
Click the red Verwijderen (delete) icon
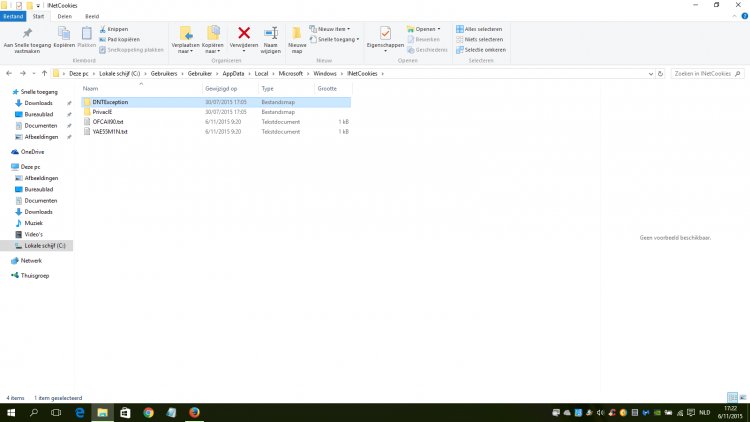[x=243, y=35]
